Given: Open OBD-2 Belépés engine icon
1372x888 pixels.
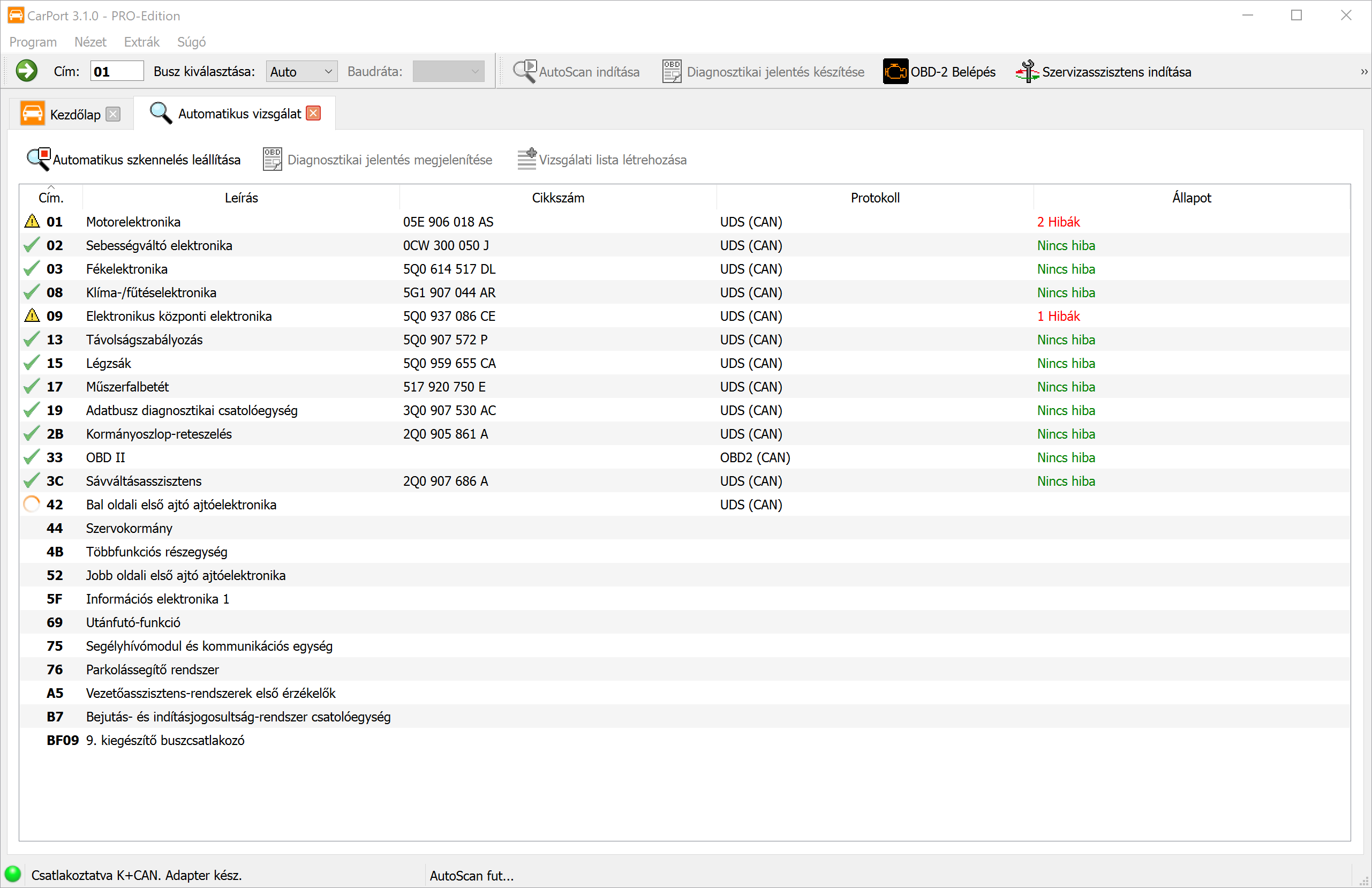Looking at the screenshot, I should coord(895,72).
